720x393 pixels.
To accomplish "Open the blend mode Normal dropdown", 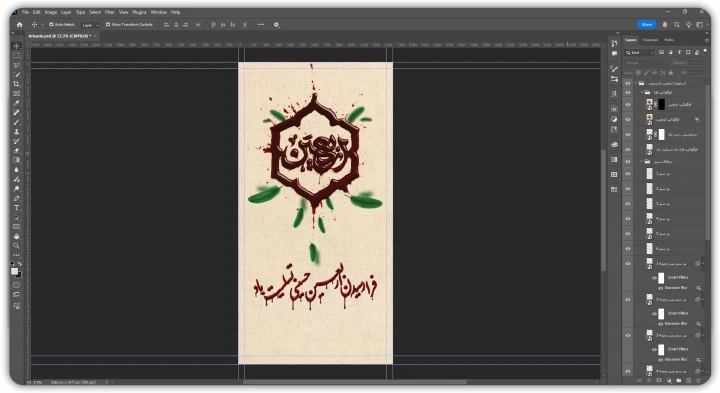I will pyautogui.click(x=647, y=62).
